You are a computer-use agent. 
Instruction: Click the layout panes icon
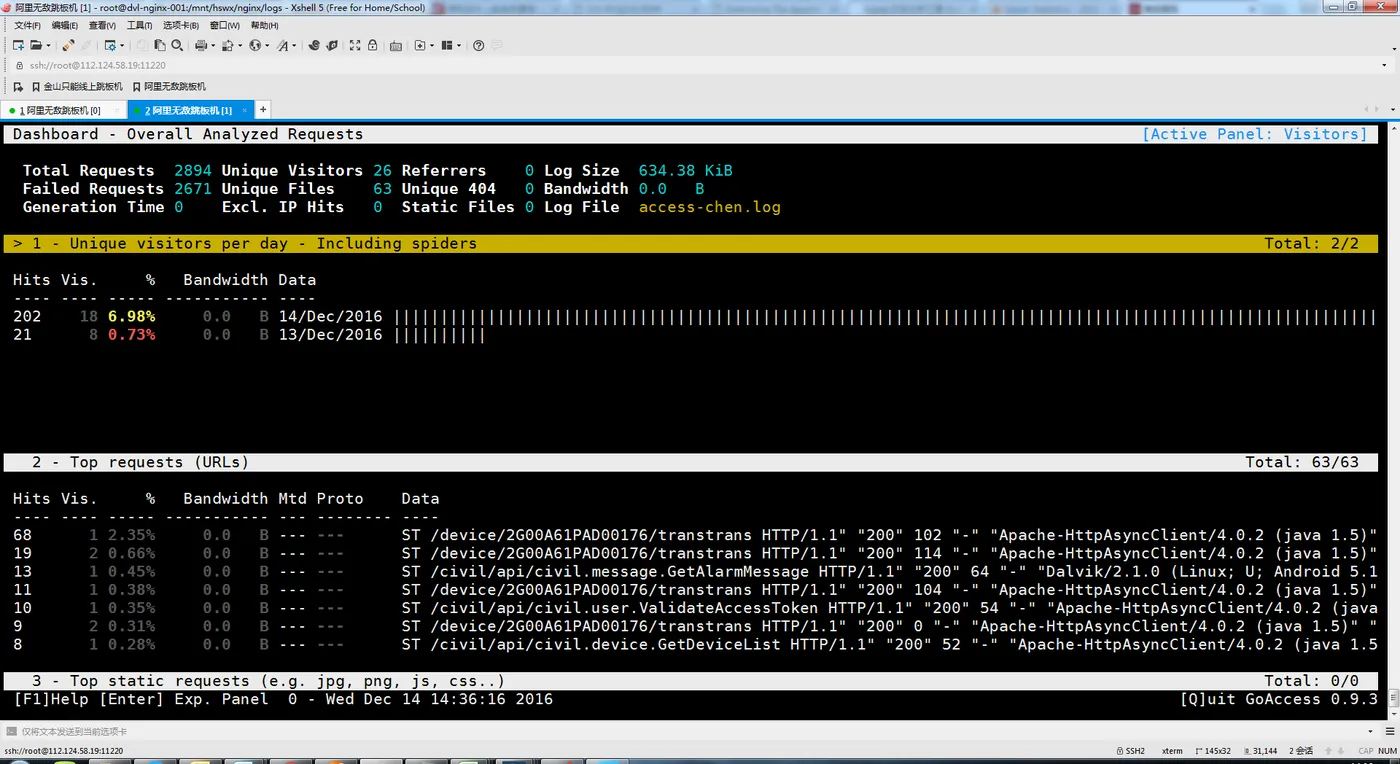[447, 45]
